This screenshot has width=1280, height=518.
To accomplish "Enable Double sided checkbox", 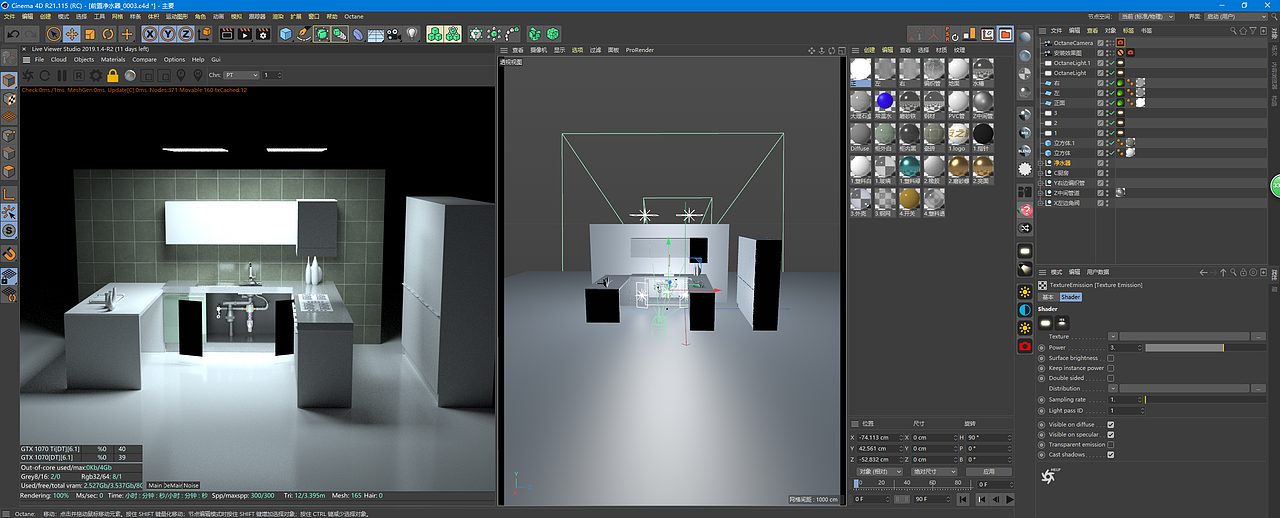I will pyautogui.click(x=1111, y=379).
